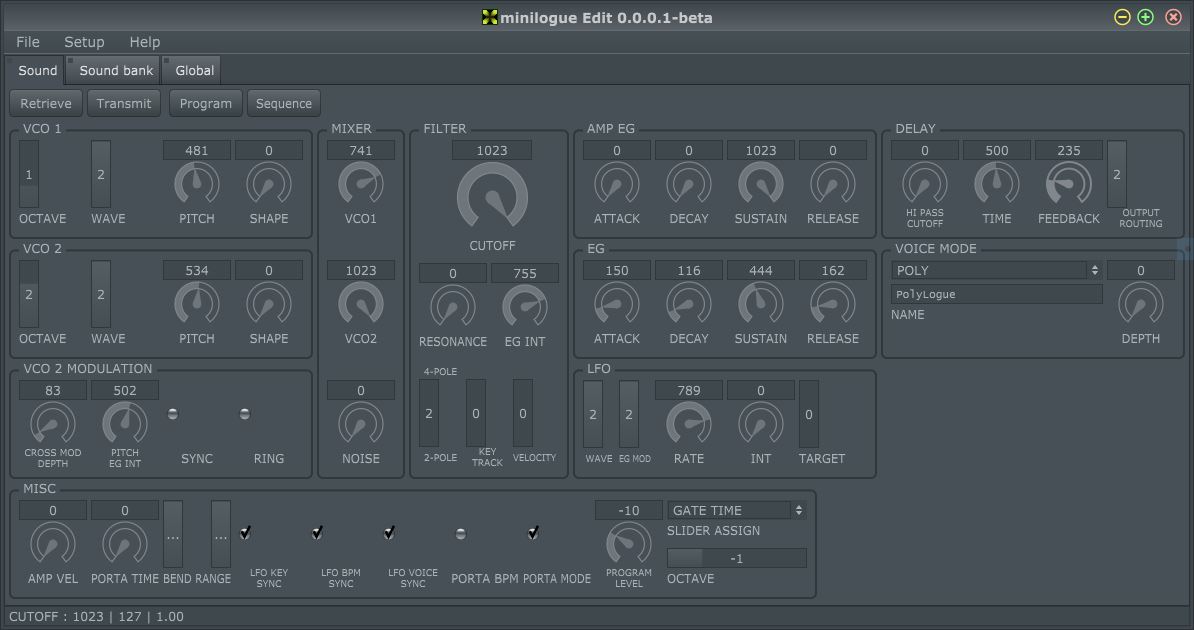Click the filter 4-POLE/2-POLE slider
Image resolution: width=1194 pixels, height=630 pixels.
429,414
